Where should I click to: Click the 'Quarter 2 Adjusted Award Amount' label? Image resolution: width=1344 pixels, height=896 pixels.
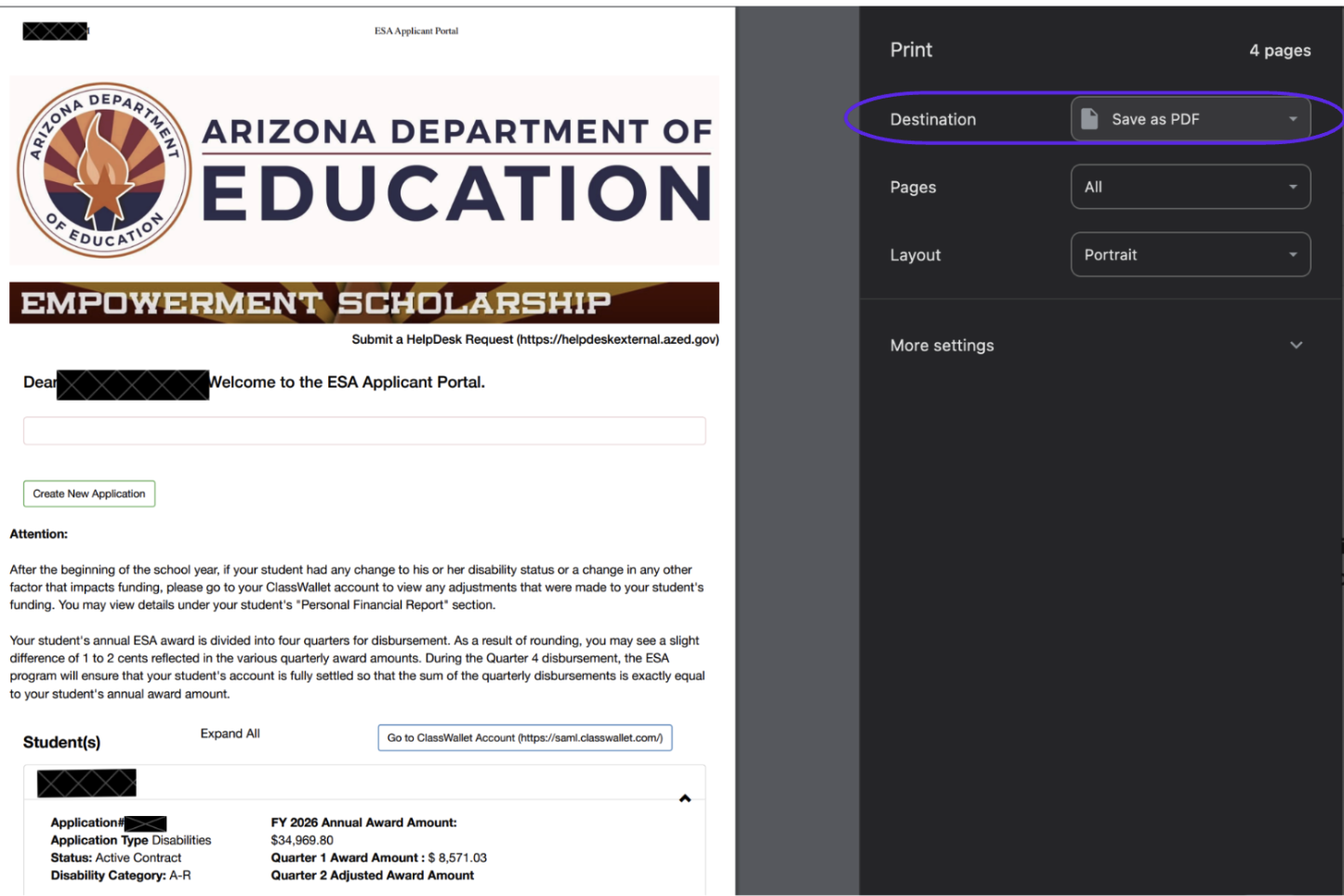coord(373,876)
